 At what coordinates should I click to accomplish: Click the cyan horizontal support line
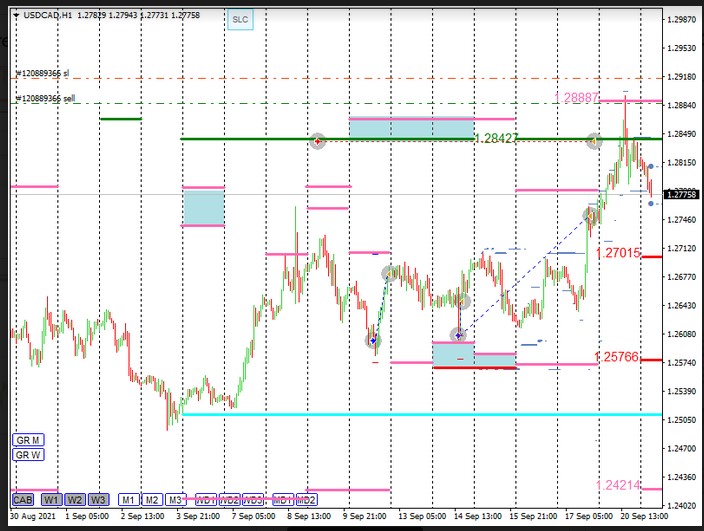[x=400, y=414]
